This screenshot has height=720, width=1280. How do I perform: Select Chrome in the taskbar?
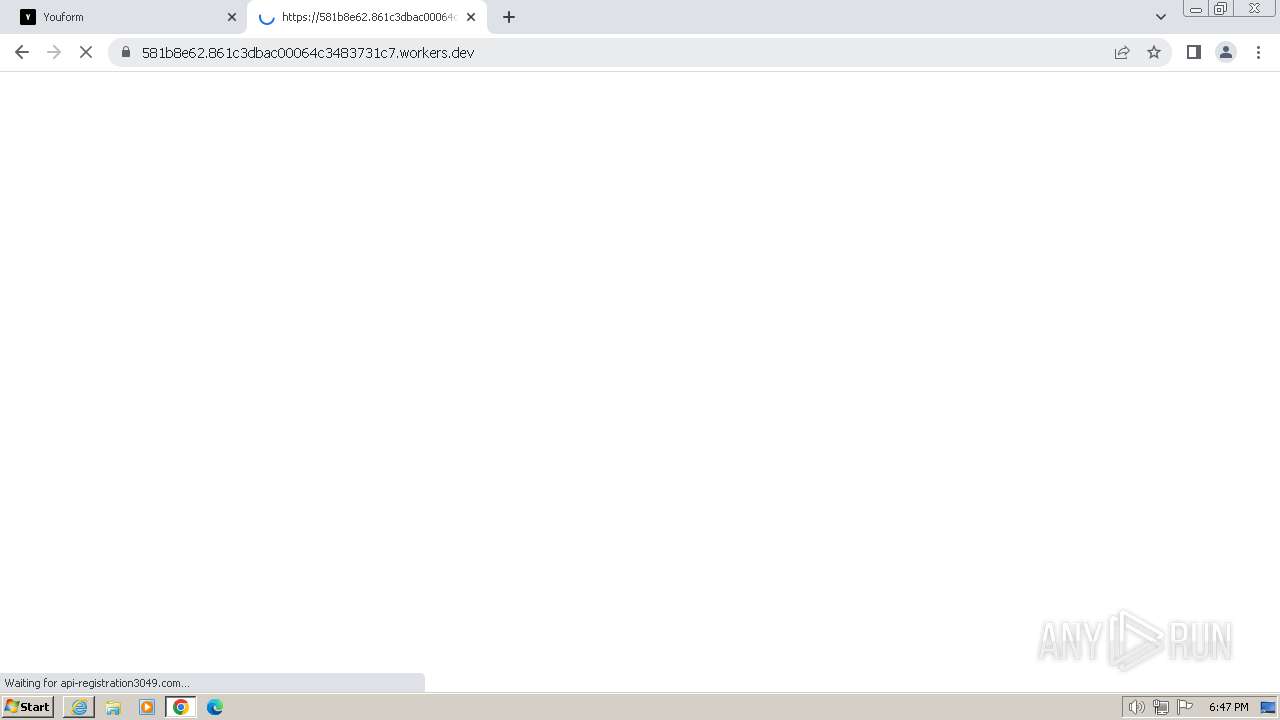181,707
